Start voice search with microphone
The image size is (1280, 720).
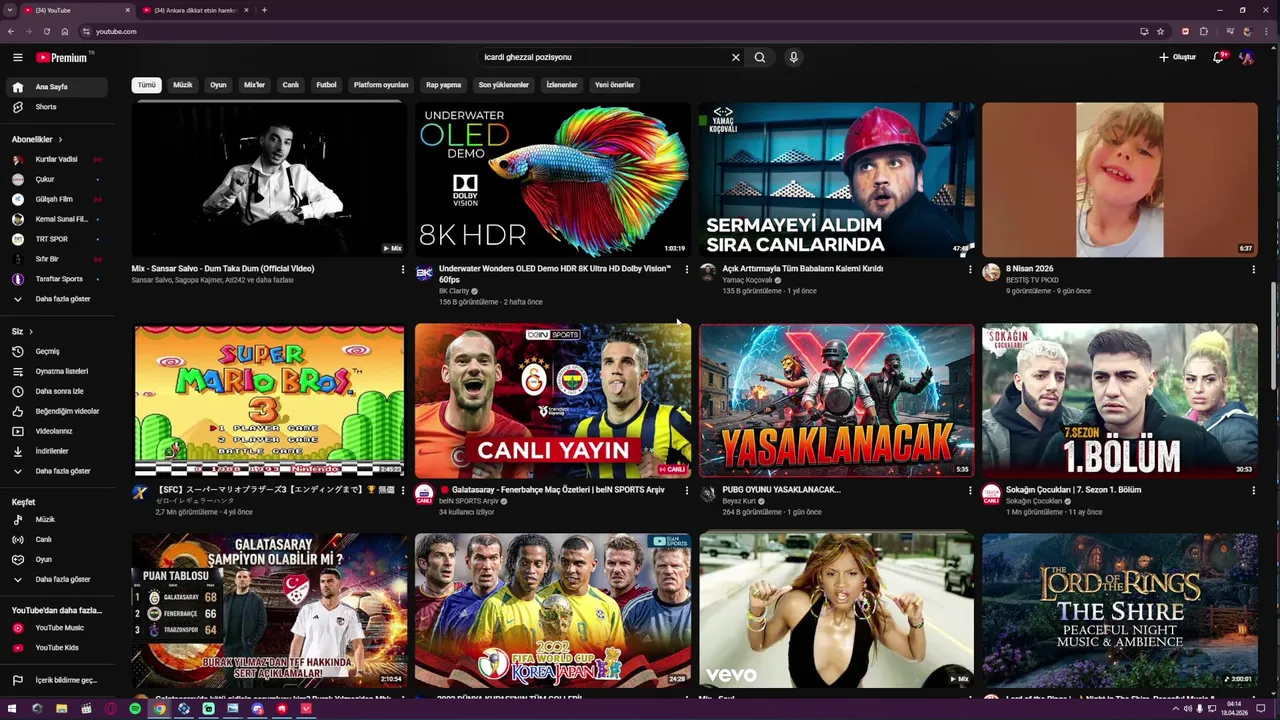click(x=794, y=57)
